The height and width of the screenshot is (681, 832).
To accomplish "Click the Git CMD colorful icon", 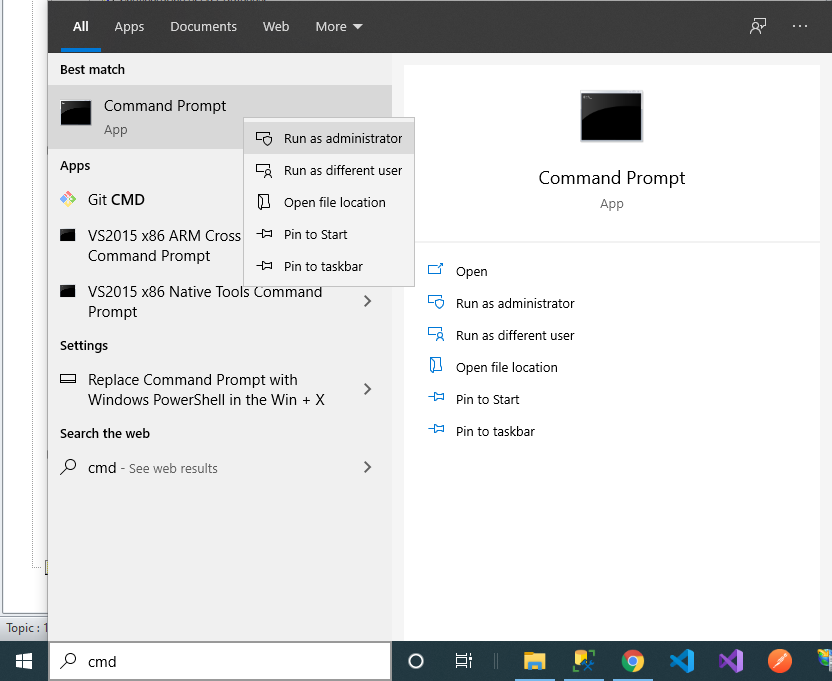I will 68,199.
